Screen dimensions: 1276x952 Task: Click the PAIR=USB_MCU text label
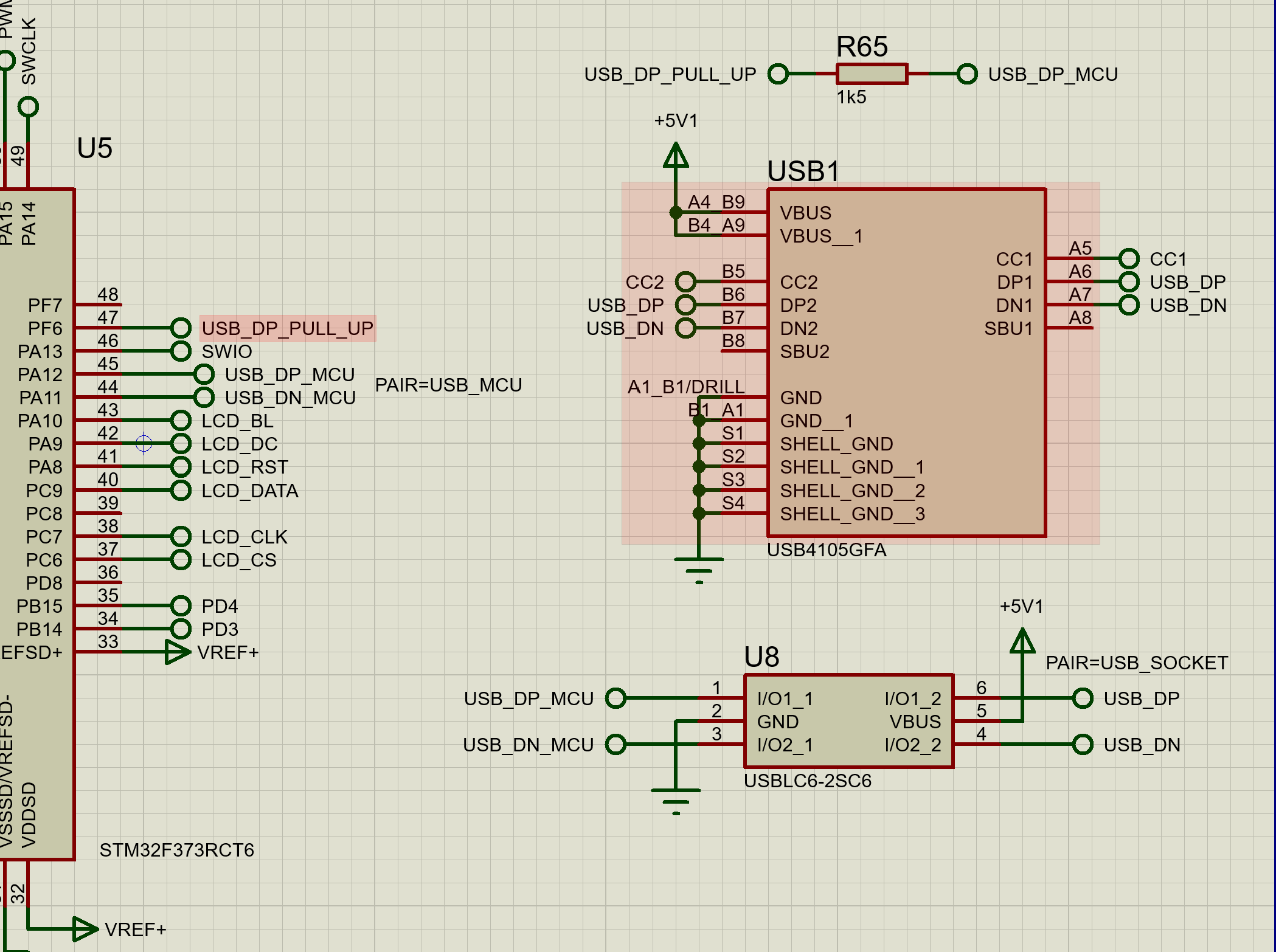tap(448, 385)
